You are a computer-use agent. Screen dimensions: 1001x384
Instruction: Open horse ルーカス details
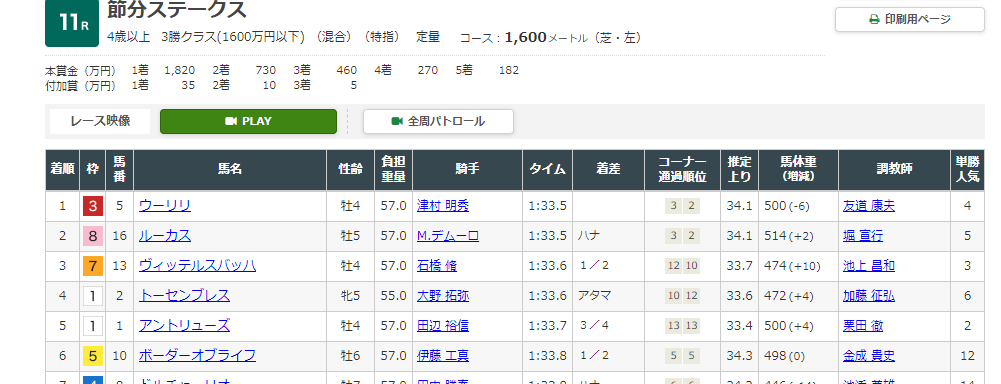165,235
